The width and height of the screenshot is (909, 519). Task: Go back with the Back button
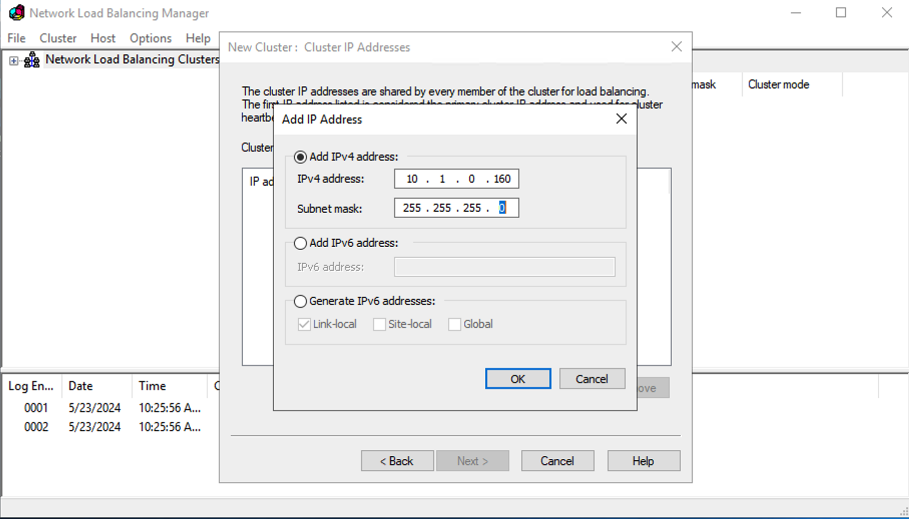point(397,461)
